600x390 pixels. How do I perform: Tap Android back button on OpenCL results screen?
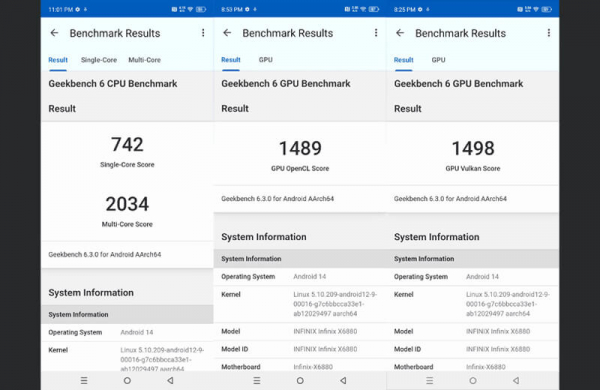(343, 380)
